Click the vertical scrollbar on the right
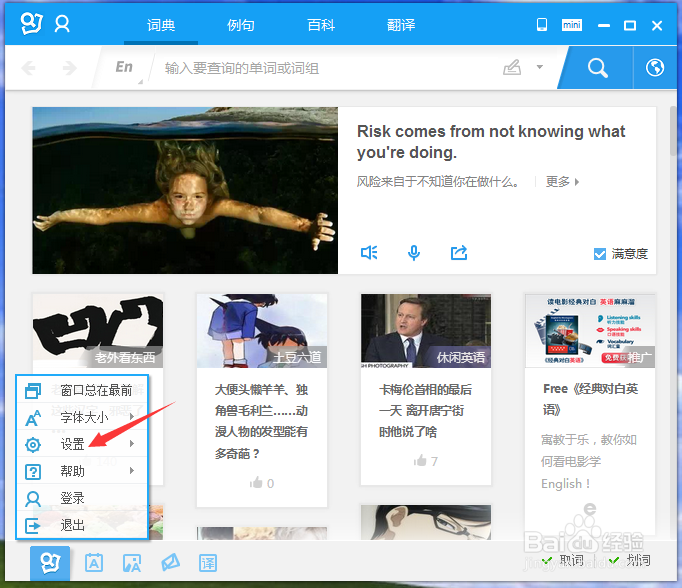 (673, 130)
